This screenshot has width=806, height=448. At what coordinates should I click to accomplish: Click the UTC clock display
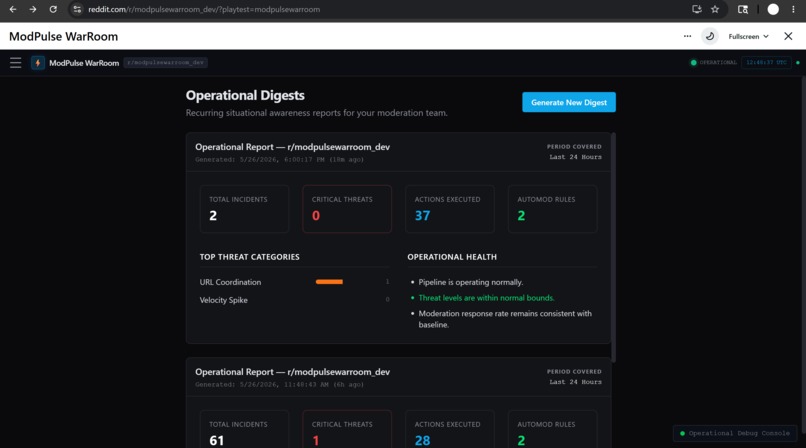[766, 63]
